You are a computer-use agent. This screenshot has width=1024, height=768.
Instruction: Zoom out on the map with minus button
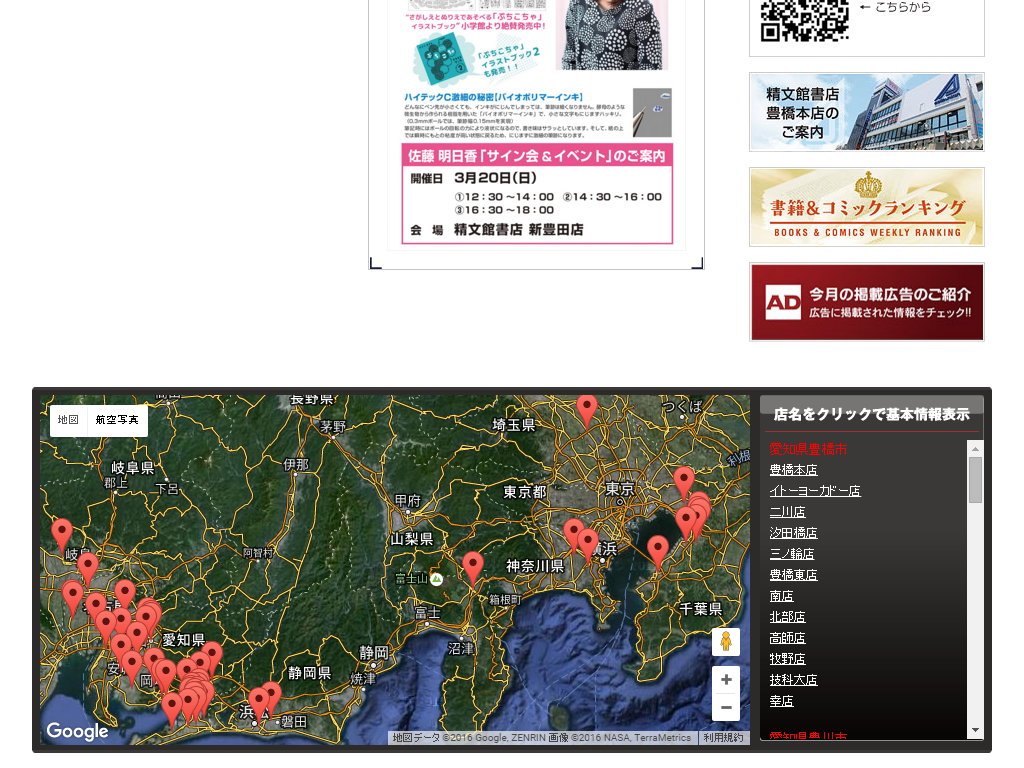click(x=726, y=707)
